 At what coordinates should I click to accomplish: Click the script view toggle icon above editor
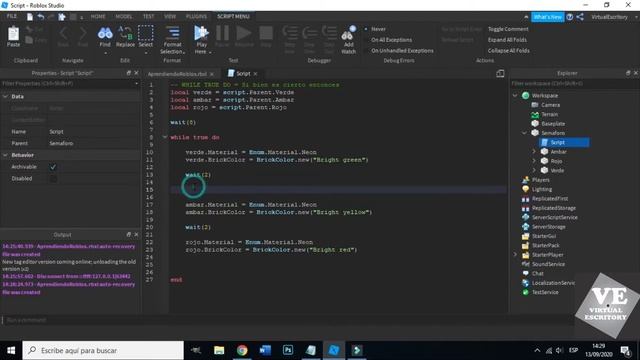[x=500, y=73]
